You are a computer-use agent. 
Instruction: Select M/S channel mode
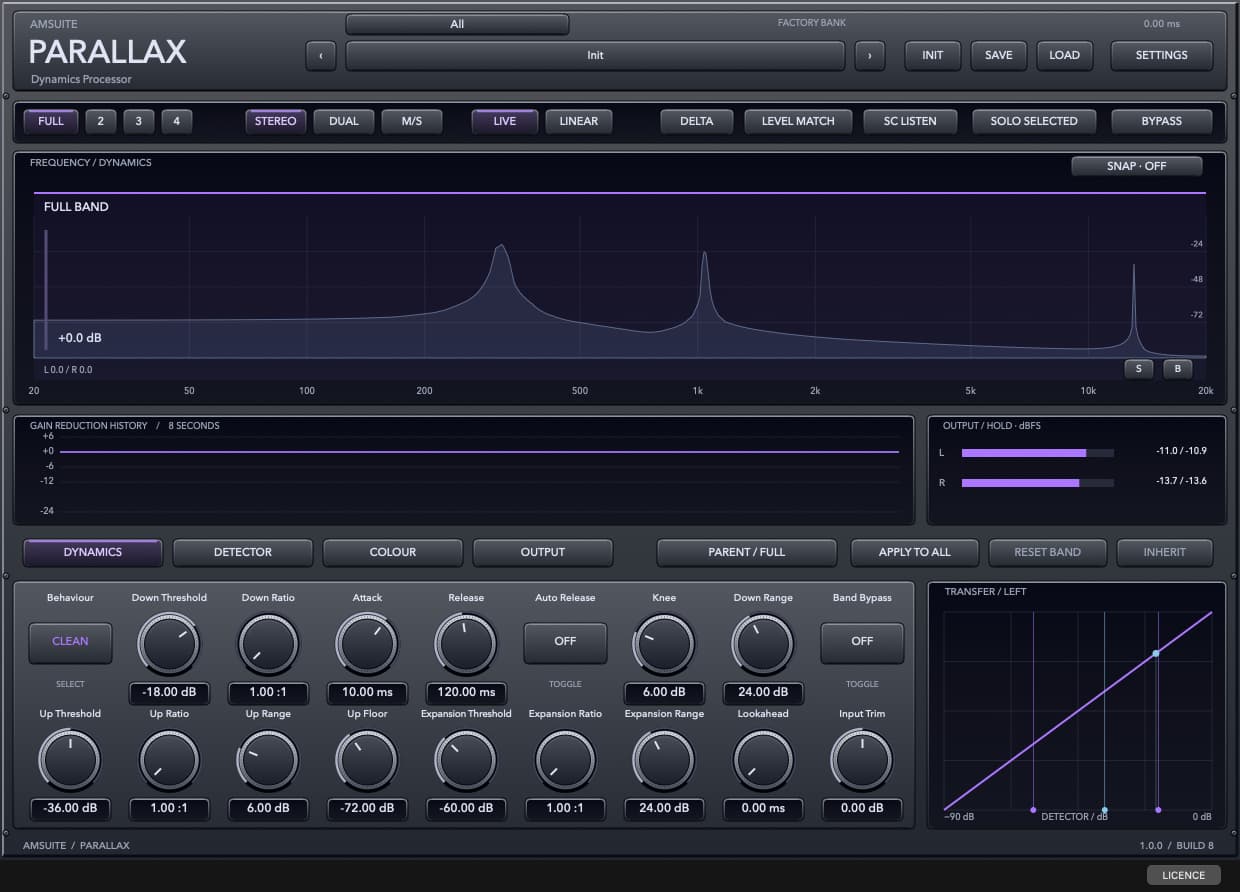pyautogui.click(x=412, y=121)
